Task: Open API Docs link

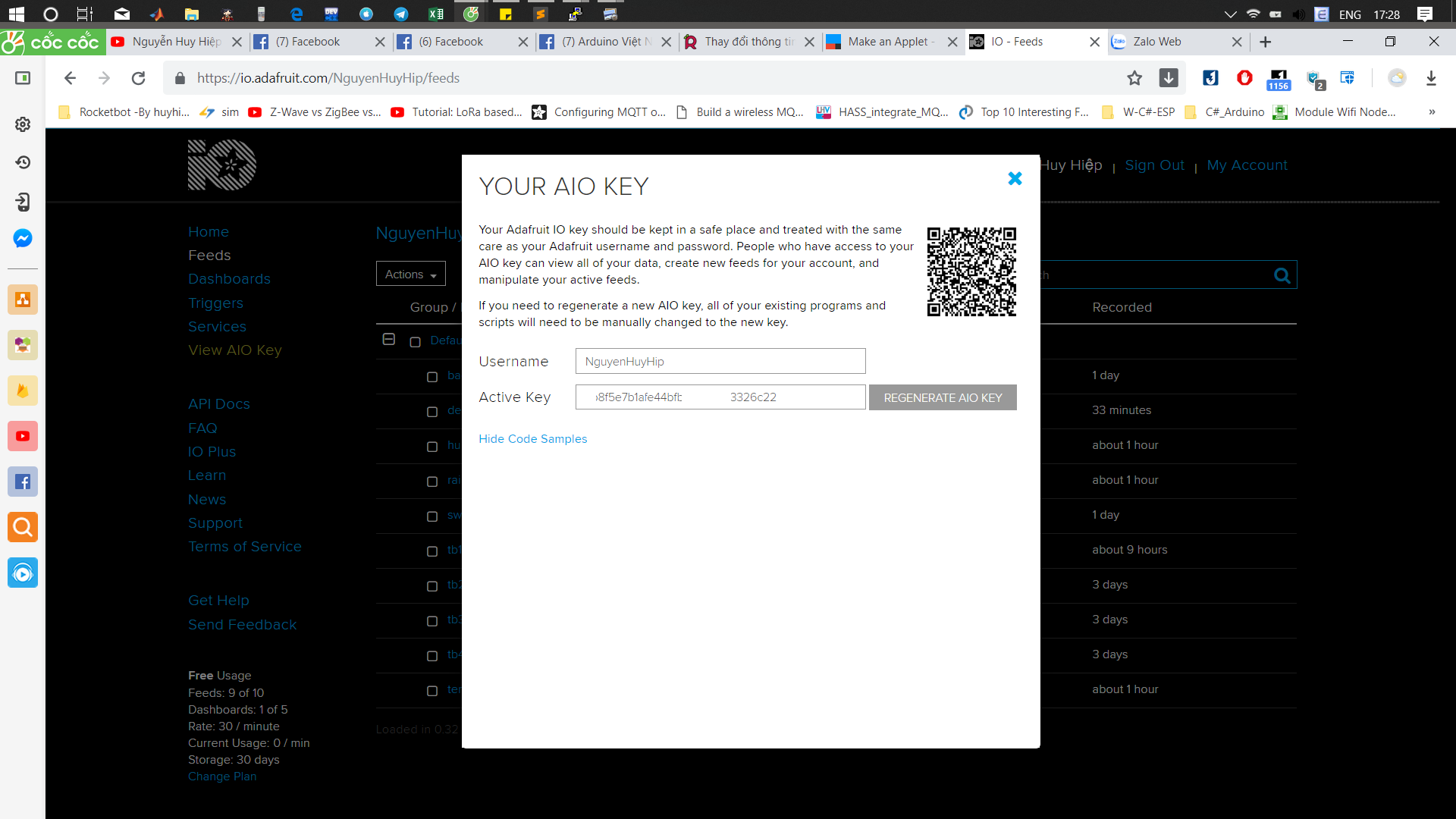Action: [x=219, y=404]
